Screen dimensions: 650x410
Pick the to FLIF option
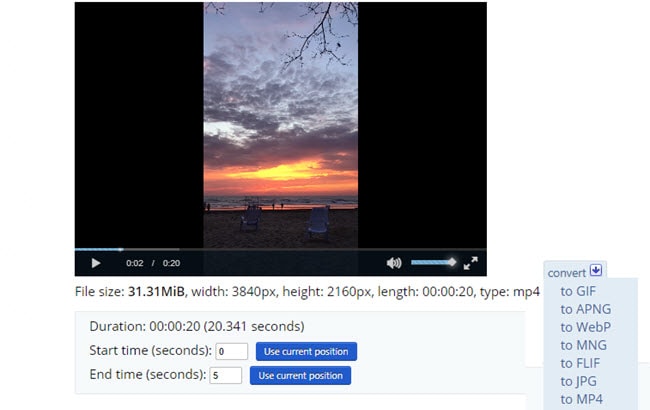click(x=580, y=363)
